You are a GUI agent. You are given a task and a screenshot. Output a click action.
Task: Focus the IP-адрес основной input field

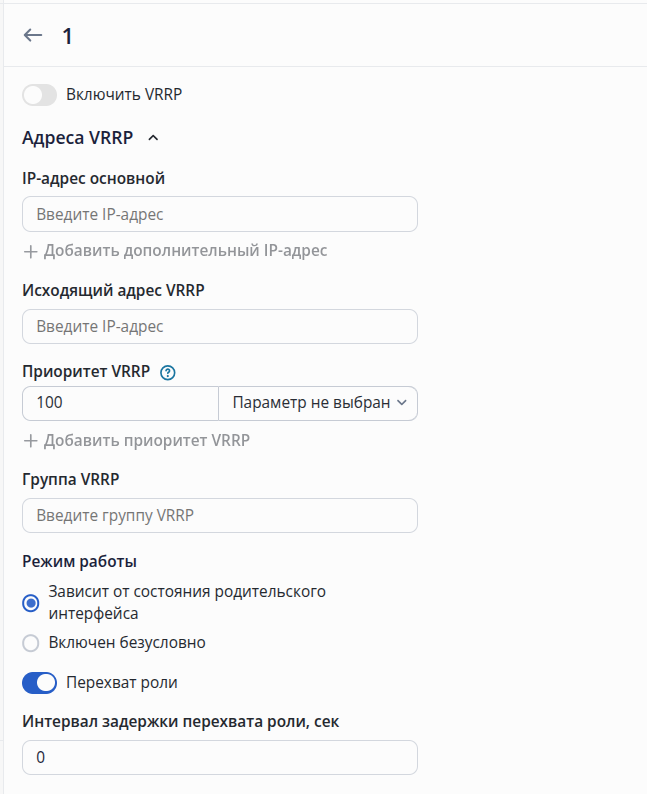point(220,214)
